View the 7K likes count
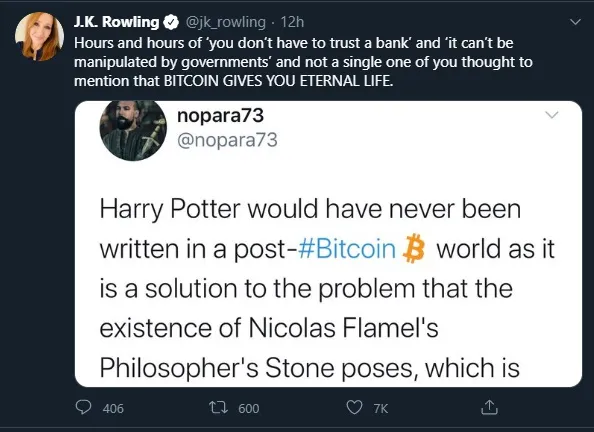 click(x=381, y=409)
